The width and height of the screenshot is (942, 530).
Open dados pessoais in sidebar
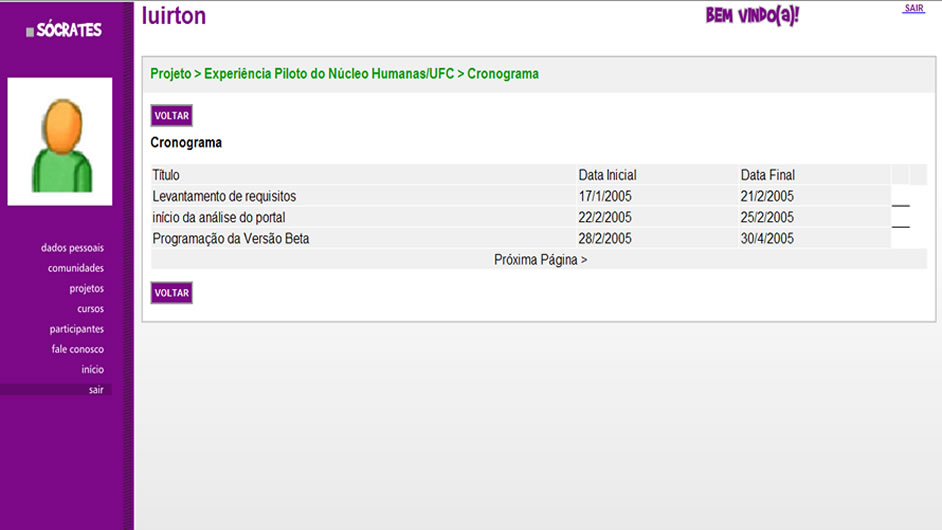point(72,248)
